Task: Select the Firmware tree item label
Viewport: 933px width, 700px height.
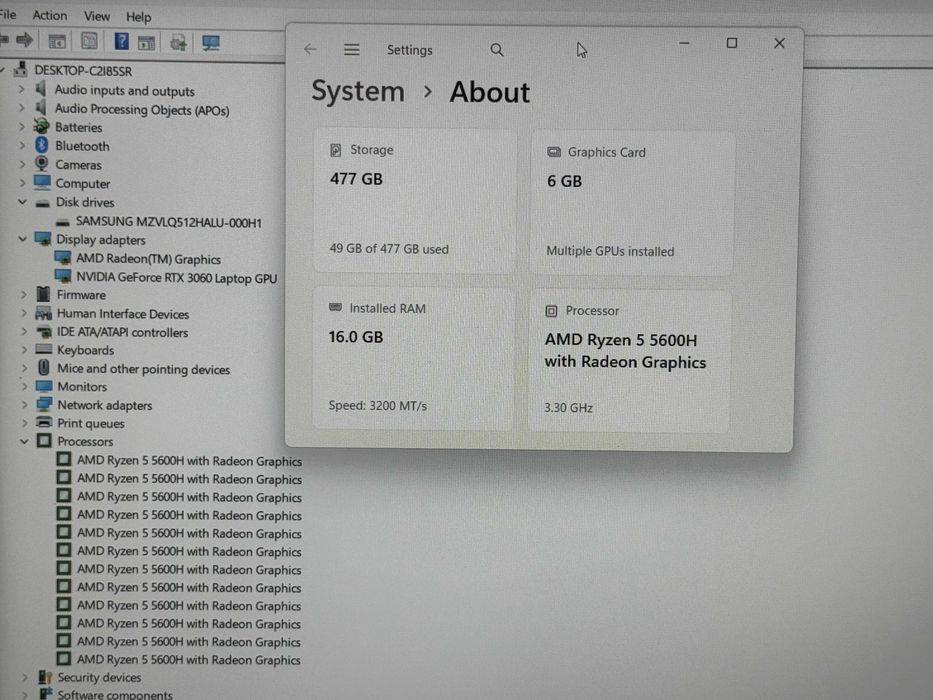Action: (x=81, y=295)
